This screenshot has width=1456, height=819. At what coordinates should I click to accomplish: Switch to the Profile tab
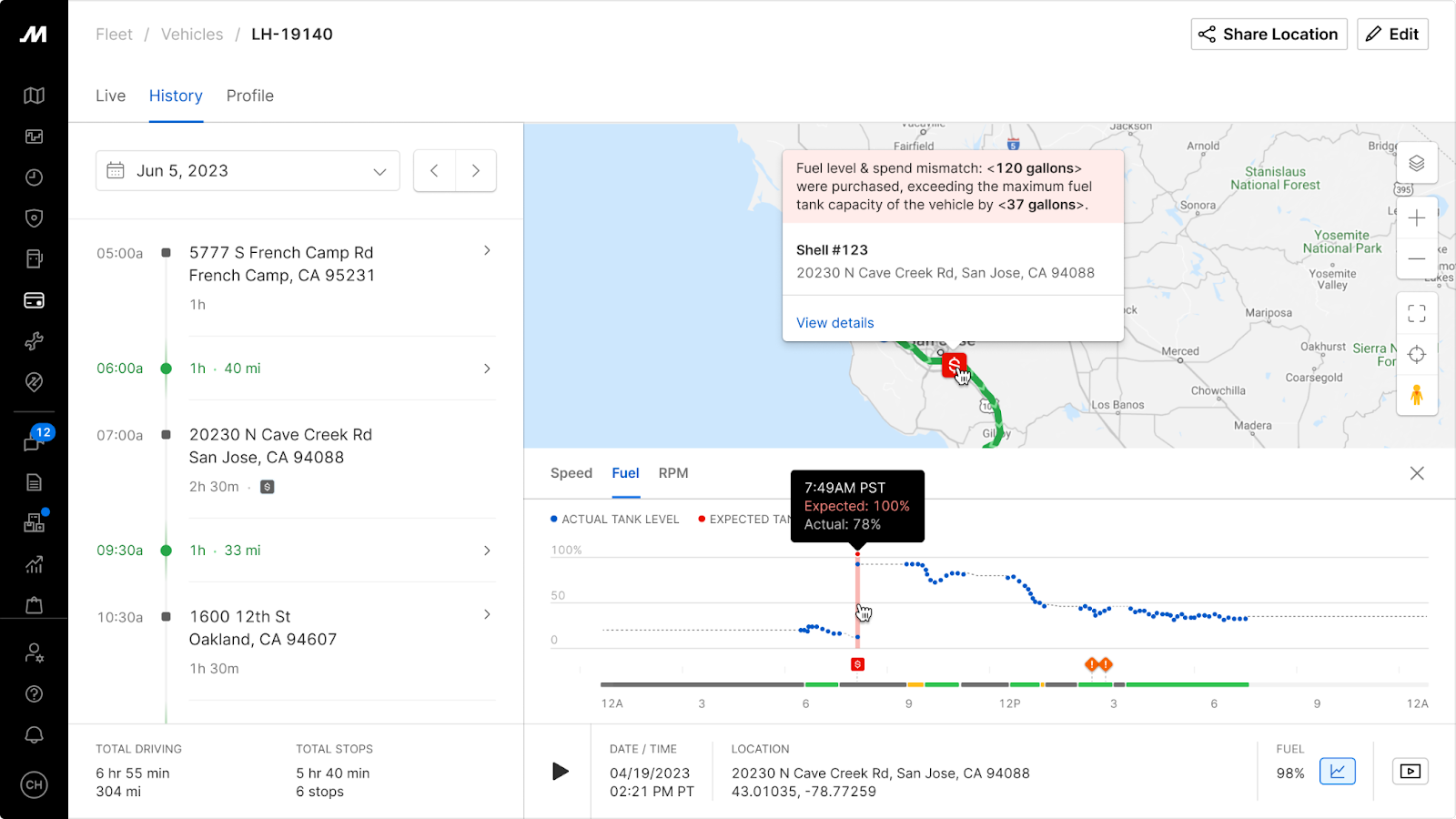pyautogui.click(x=249, y=96)
